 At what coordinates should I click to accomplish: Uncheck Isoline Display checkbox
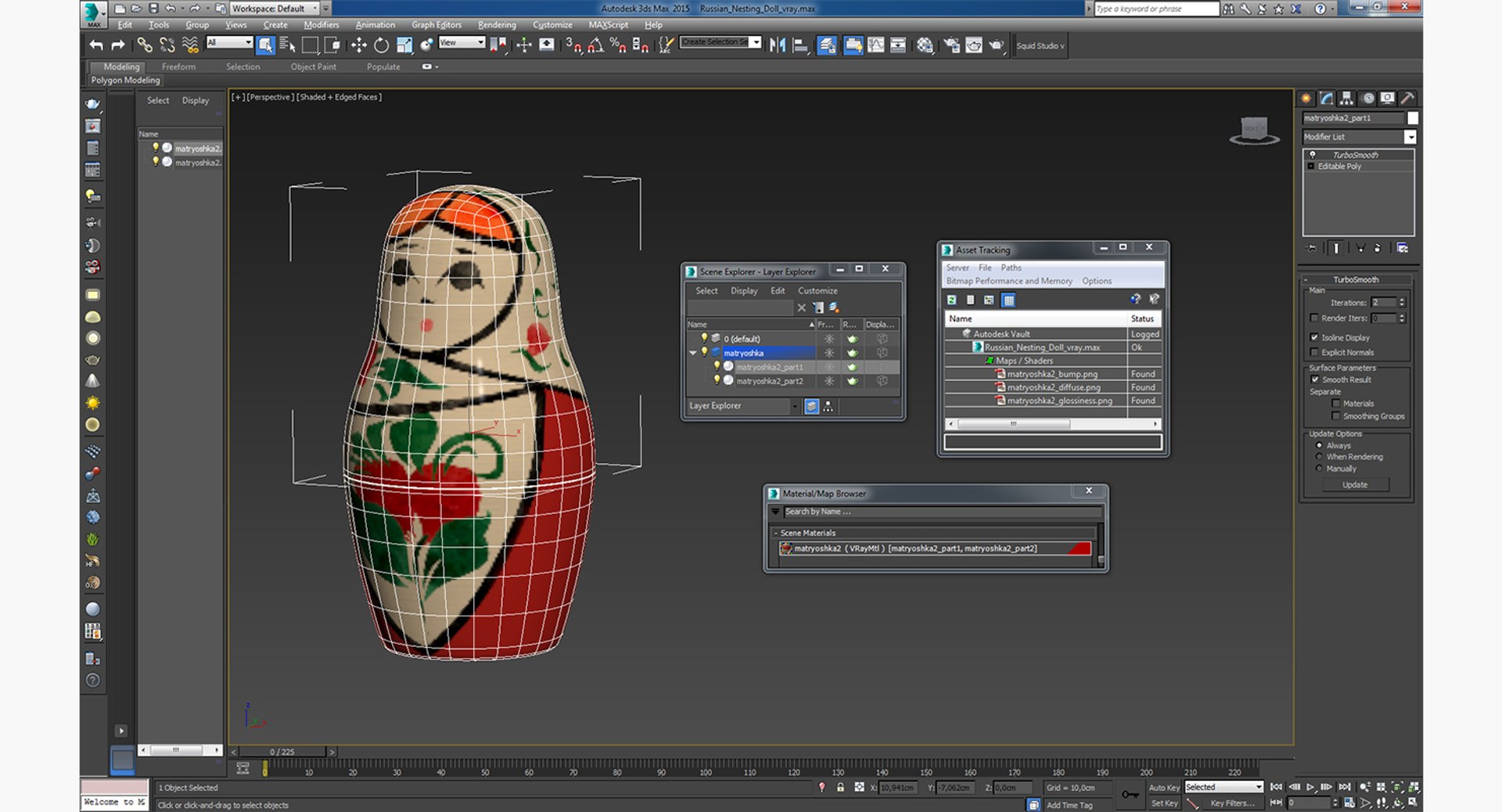pos(1314,337)
